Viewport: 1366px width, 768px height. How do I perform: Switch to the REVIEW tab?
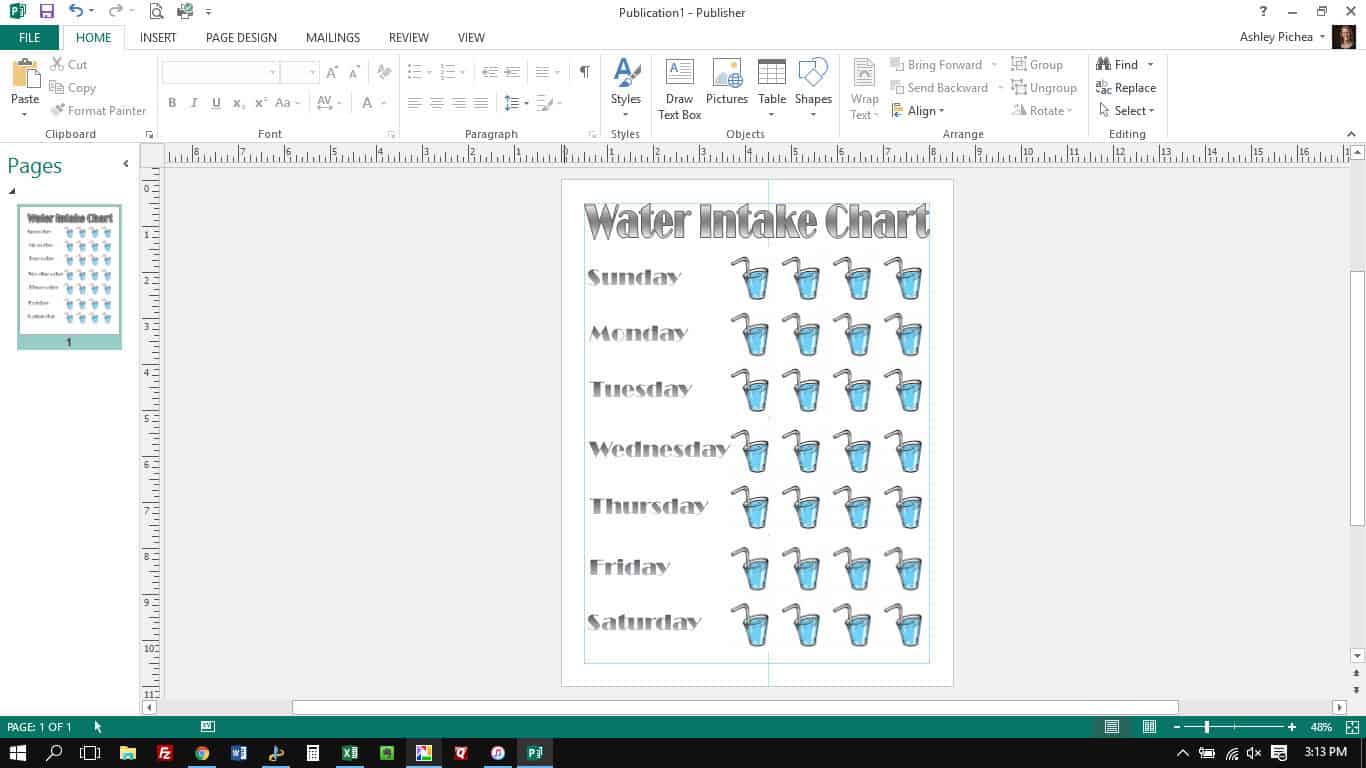click(408, 37)
